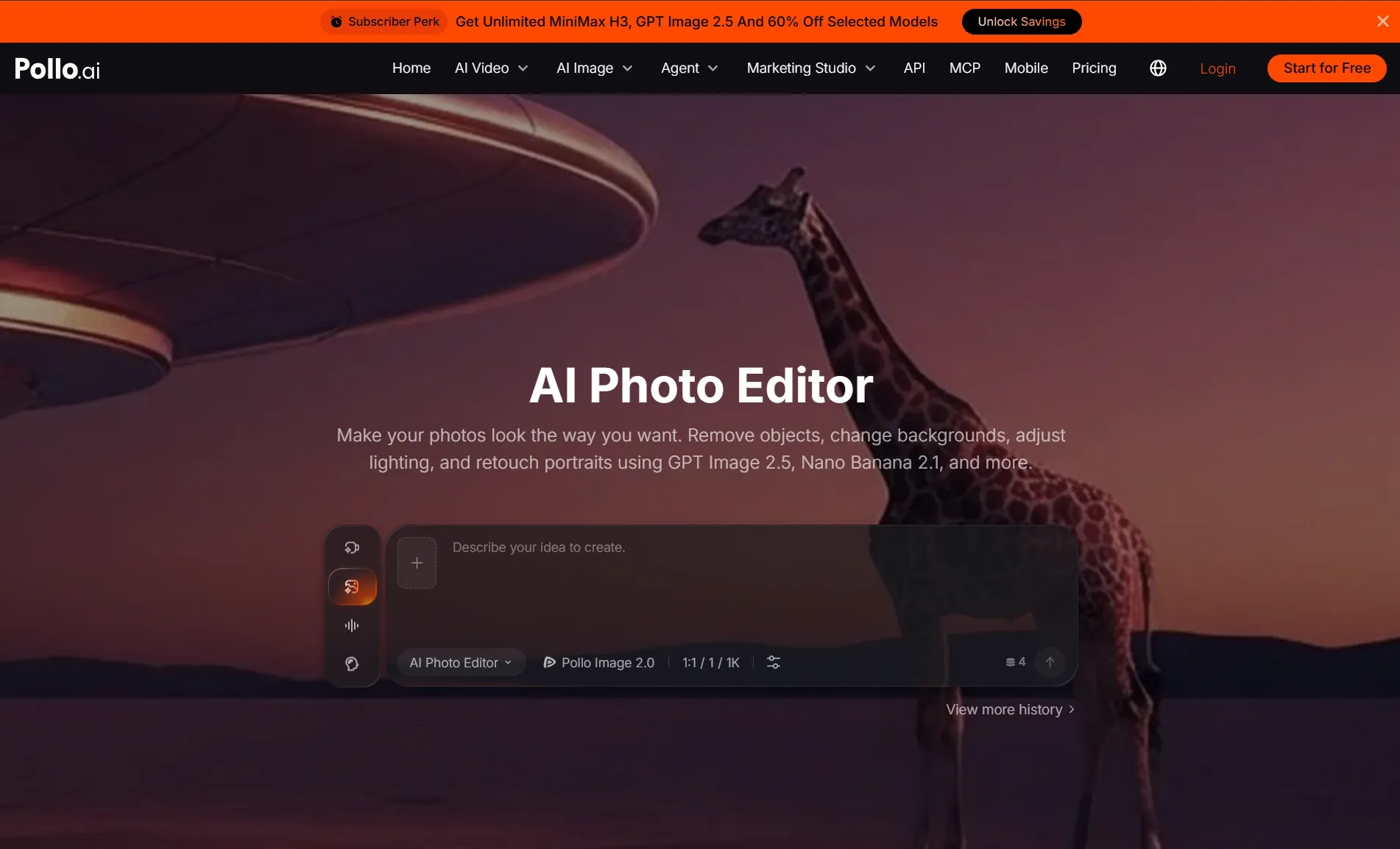Click the Start for Free button
Screen dimensions: 1400x849
pos(1327,68)
